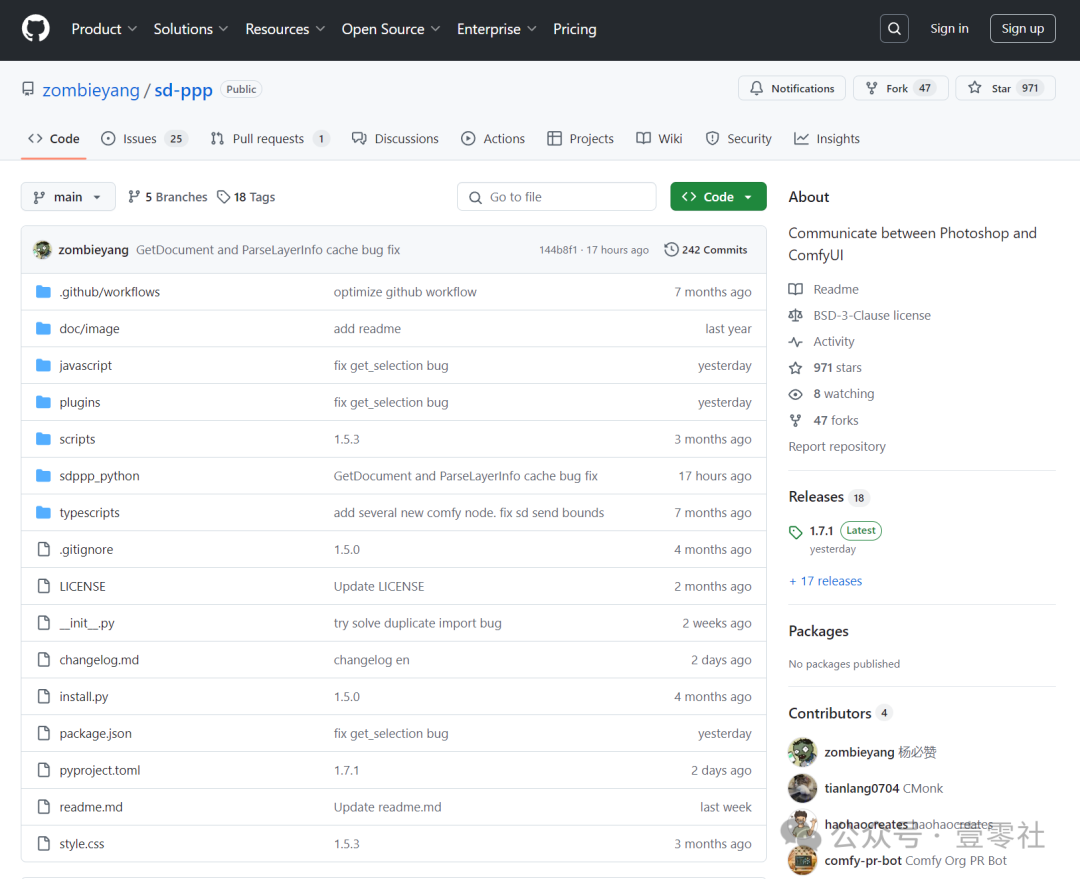Open the doc/image folder
Screen dimensions: 1080x879
(x=90, y=329)
